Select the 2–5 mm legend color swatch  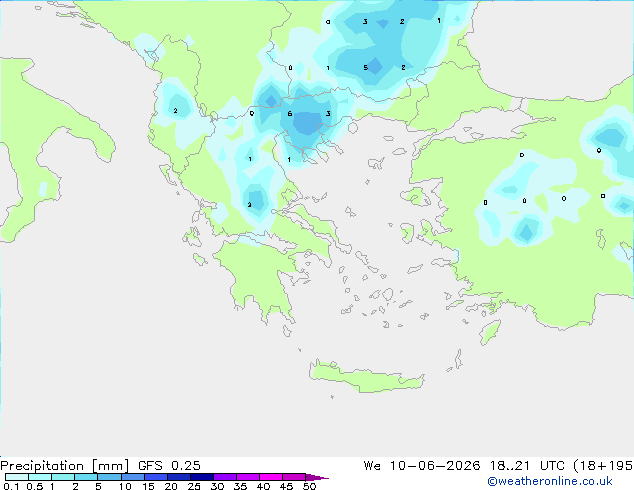[86, 477]
